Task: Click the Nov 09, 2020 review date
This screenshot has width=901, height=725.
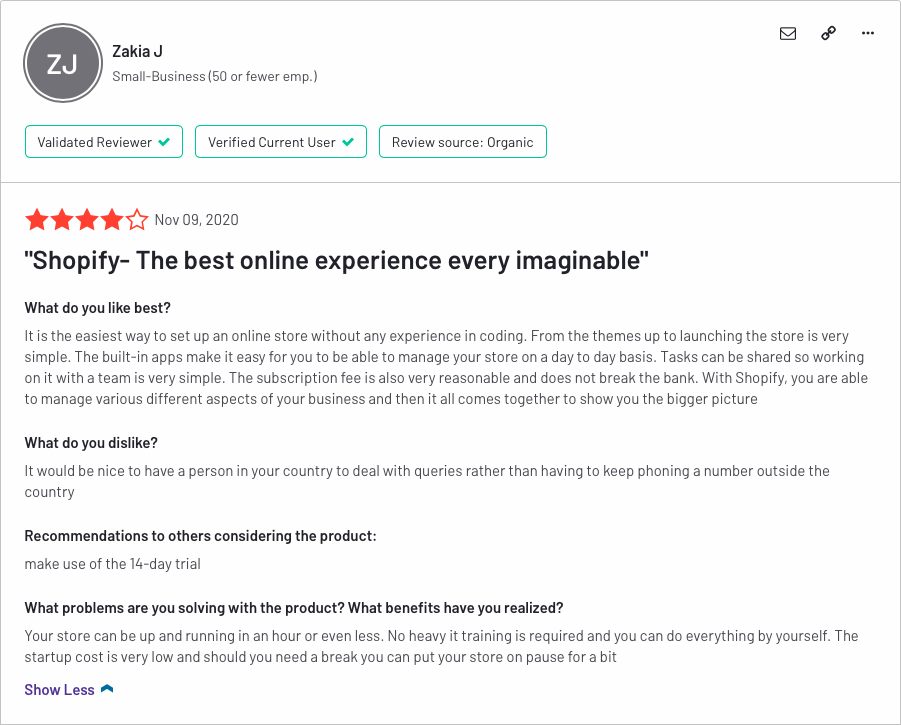Action: 197,220
